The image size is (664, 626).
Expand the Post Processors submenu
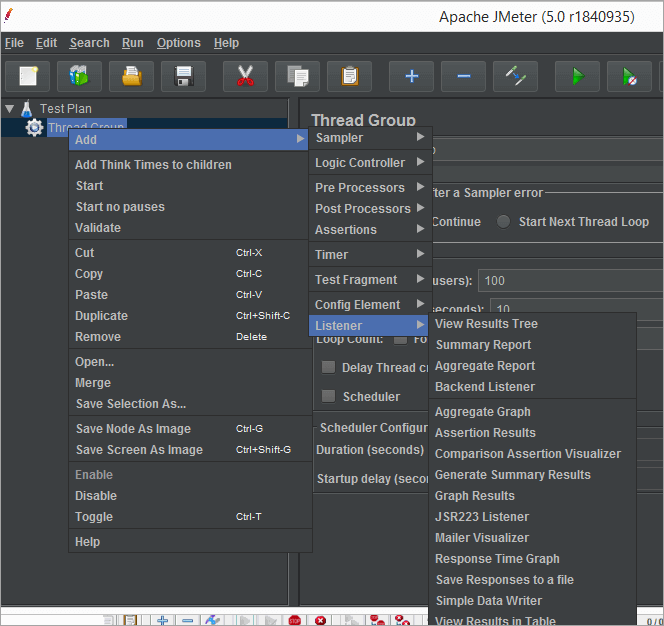[x=370, y=208]
